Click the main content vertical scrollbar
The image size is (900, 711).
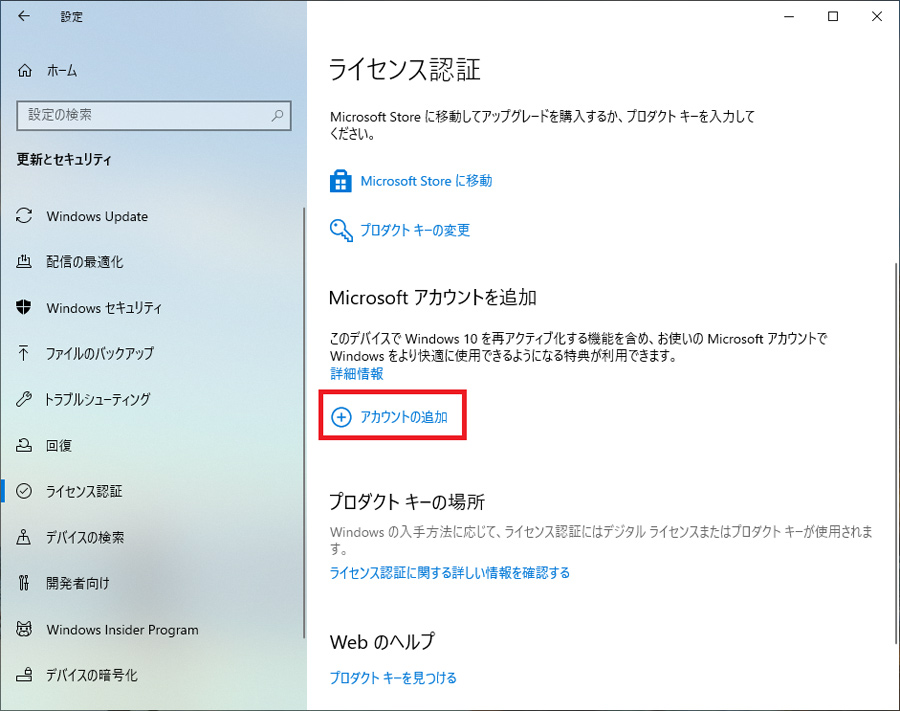point(898,453)
